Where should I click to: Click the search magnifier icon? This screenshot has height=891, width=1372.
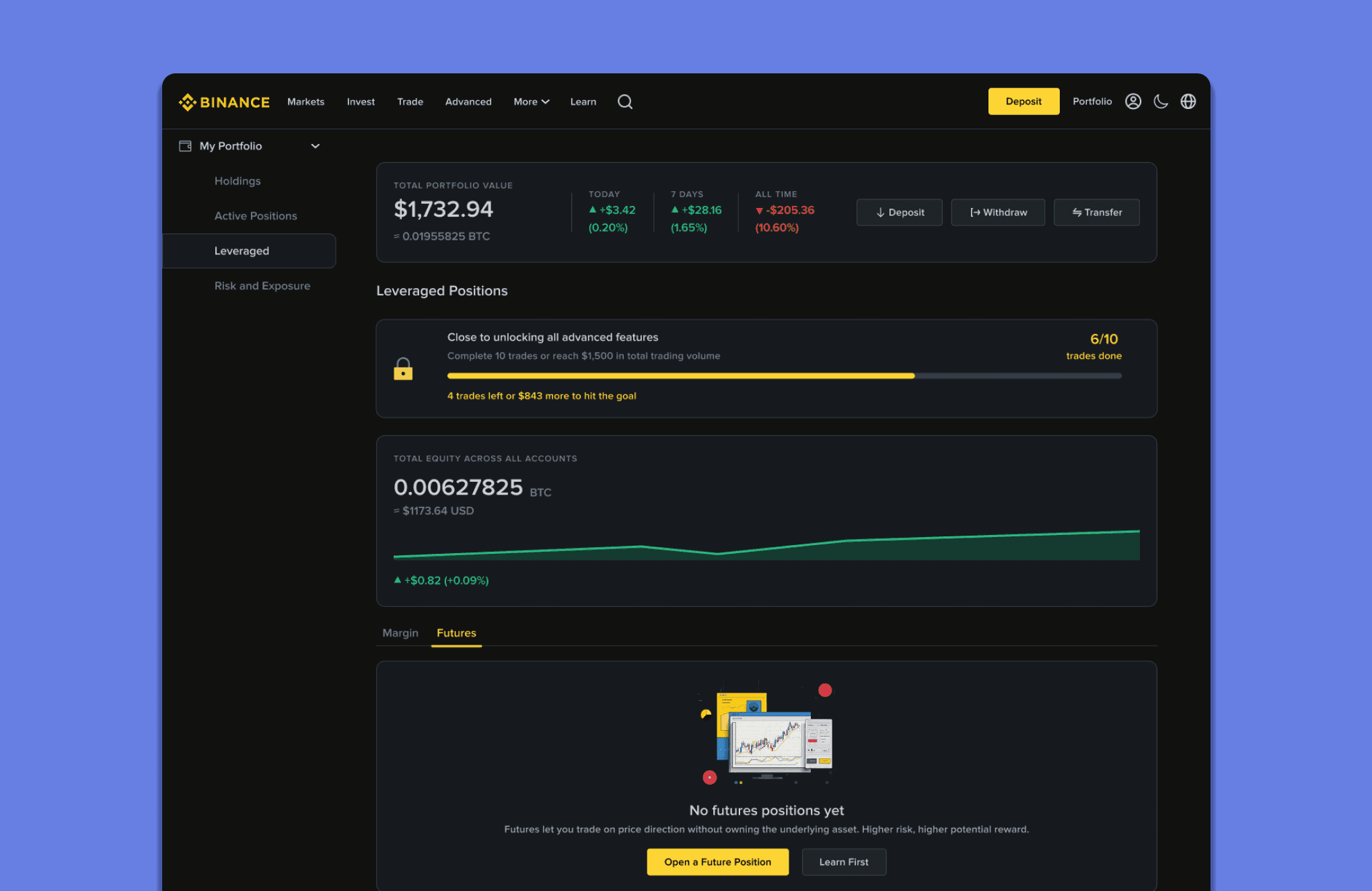(624, 102)
